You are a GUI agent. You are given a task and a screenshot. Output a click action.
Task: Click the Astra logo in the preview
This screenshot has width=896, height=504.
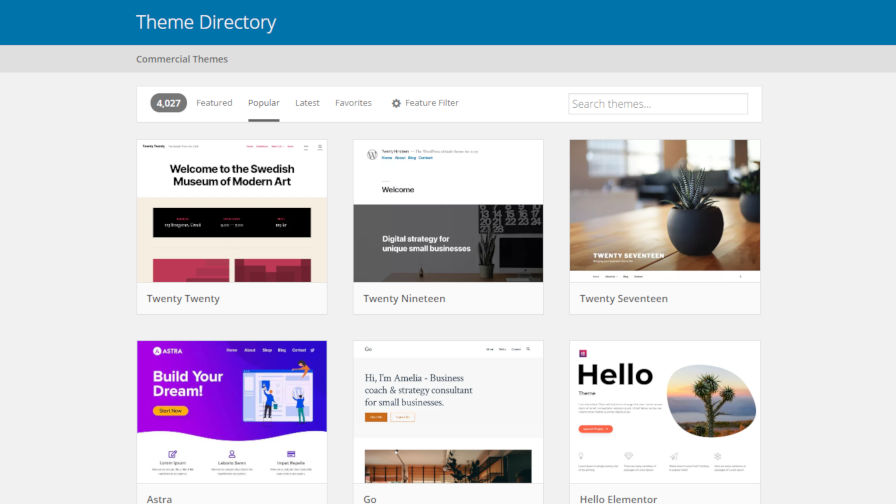(x=167, y=351)
